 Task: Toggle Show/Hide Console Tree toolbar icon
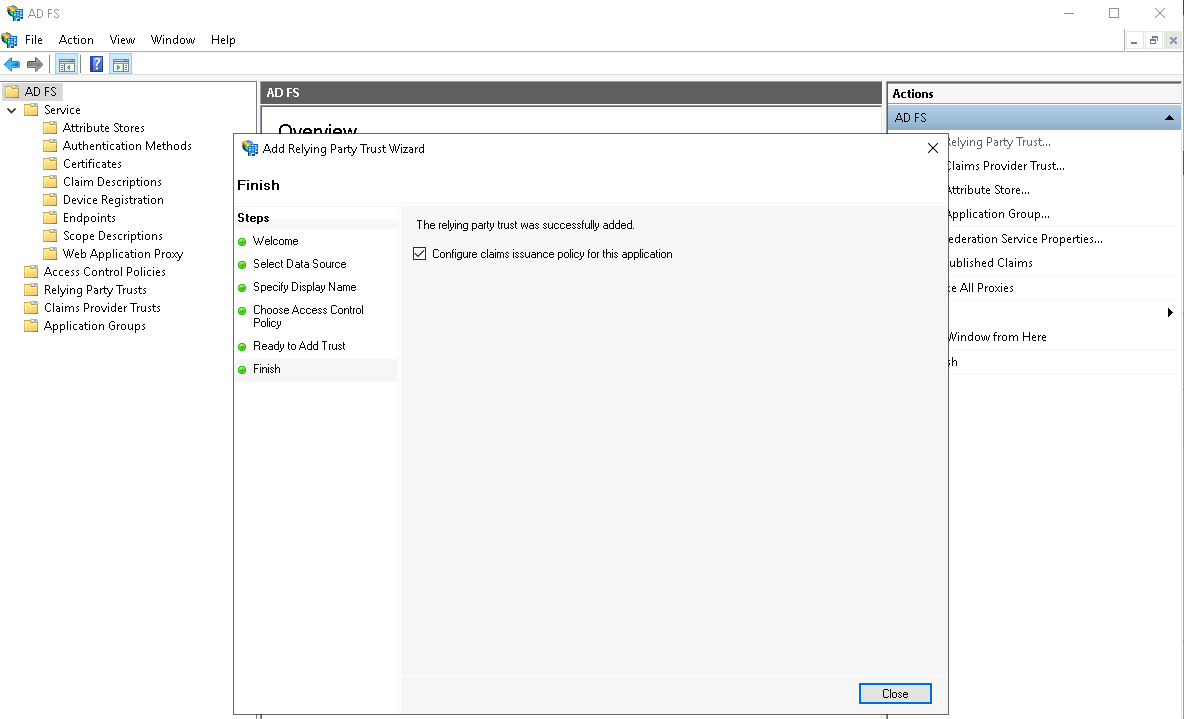67,65
